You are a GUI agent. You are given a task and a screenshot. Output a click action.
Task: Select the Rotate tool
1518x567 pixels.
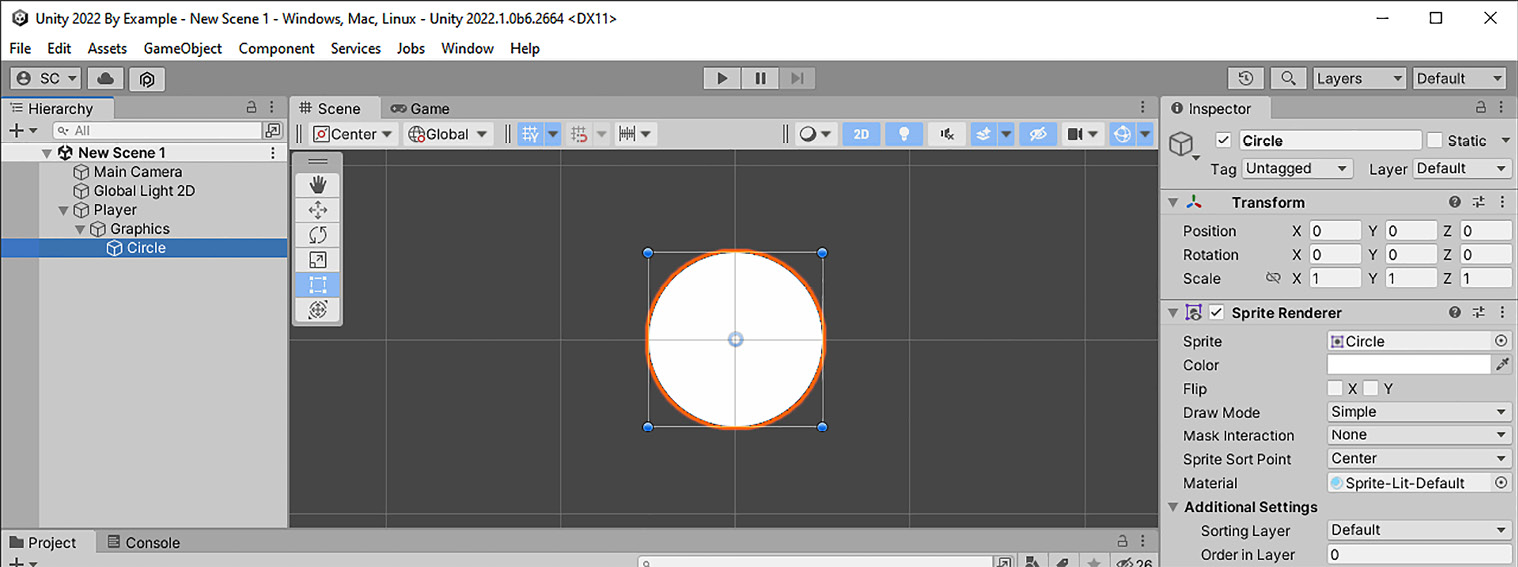pyautogui.click(x=318, y=235)
